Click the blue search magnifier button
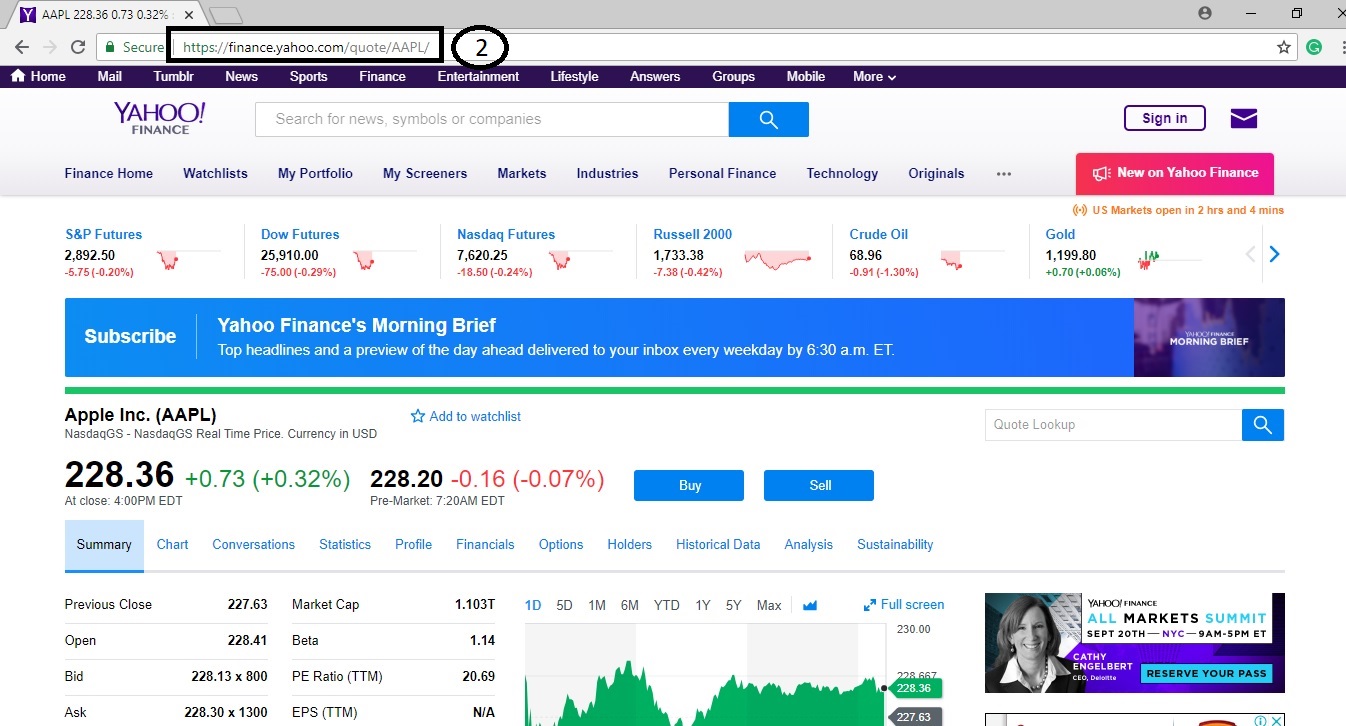 point(768,119)
